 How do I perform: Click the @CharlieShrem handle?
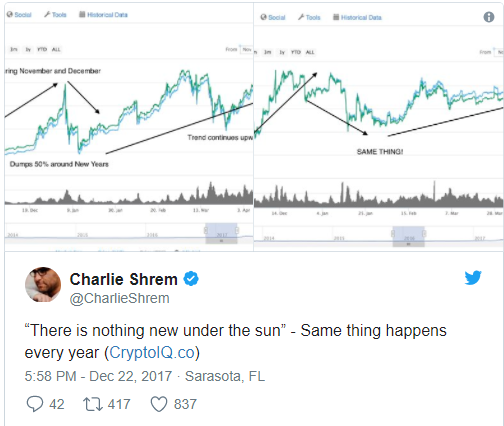click(x=119, y=298)
